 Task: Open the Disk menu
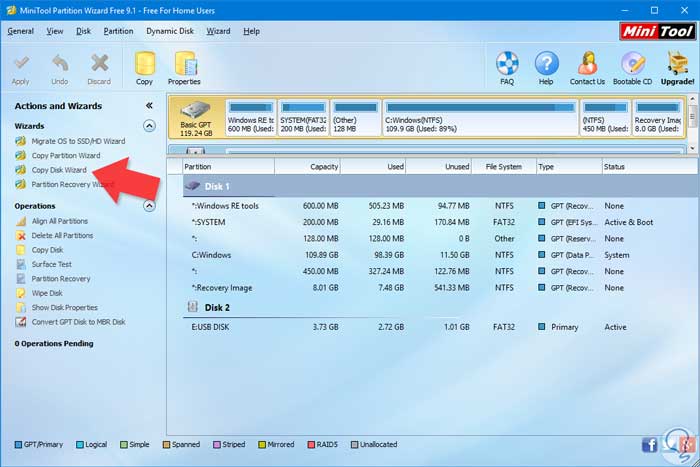point(83,31)
